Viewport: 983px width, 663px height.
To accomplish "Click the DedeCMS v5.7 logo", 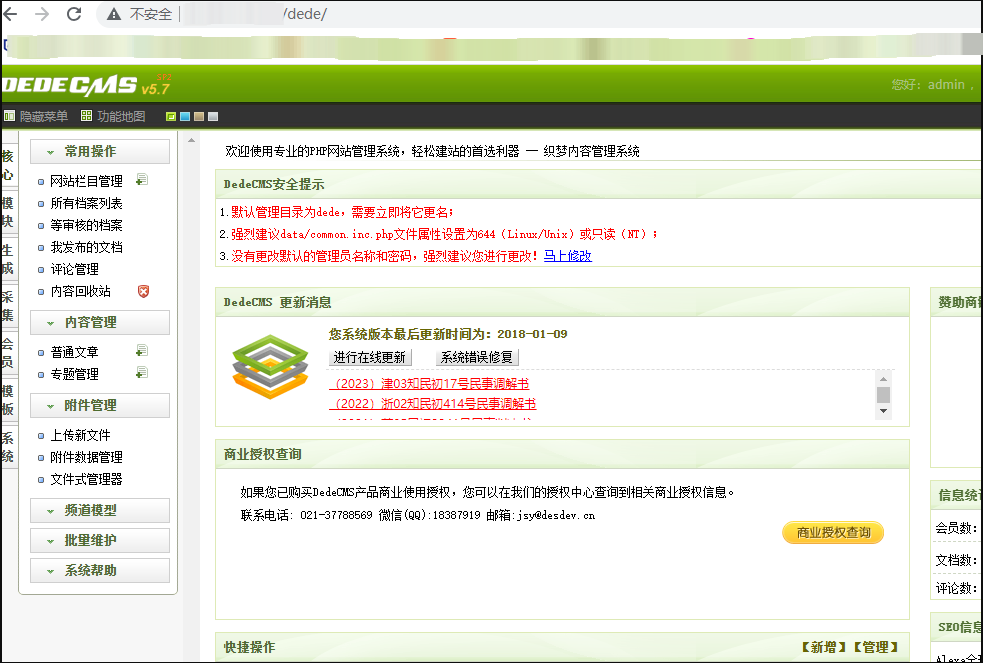I will click(x=87, y=85).
